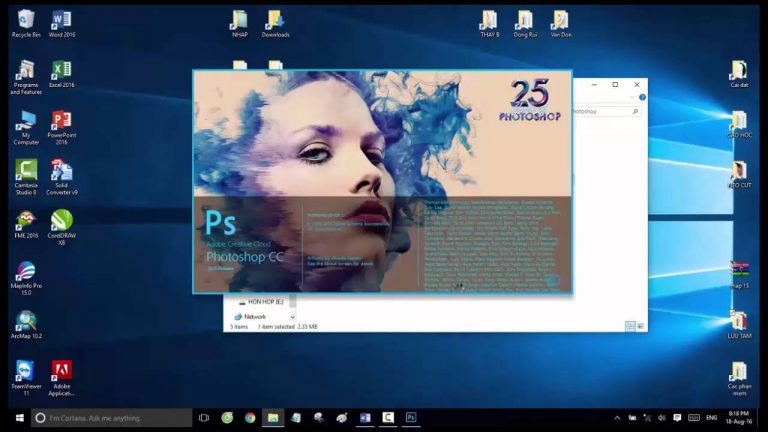Open the Downloads folder on the desktop
Image resolution: width=768 pixels, height=432 pixels.
[x=275, y=24]
